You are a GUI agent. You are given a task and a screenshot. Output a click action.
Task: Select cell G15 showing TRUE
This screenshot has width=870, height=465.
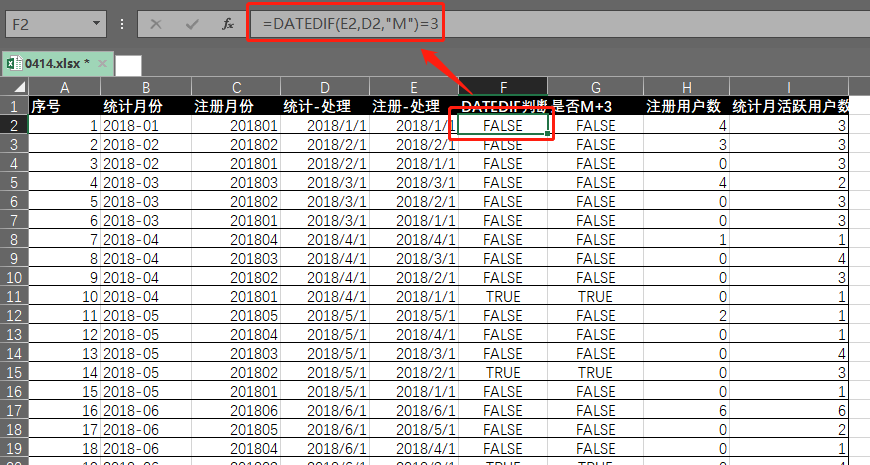595,372
